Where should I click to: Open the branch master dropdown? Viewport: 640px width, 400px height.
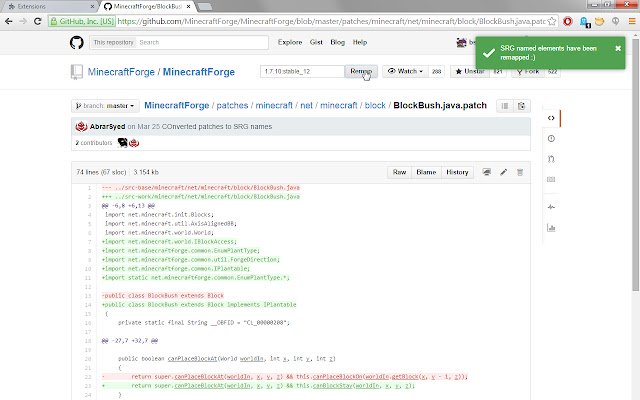pos(105,106)
